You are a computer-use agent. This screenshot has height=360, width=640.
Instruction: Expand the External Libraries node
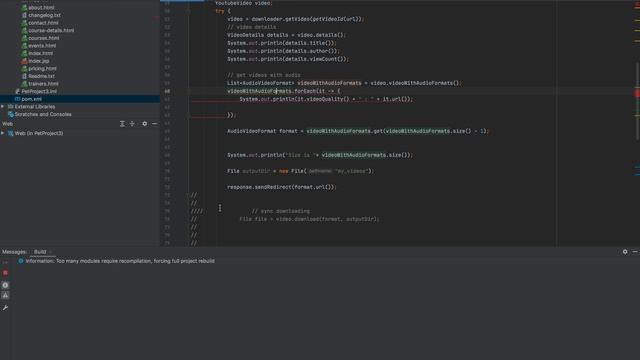(x=3, y=107)
